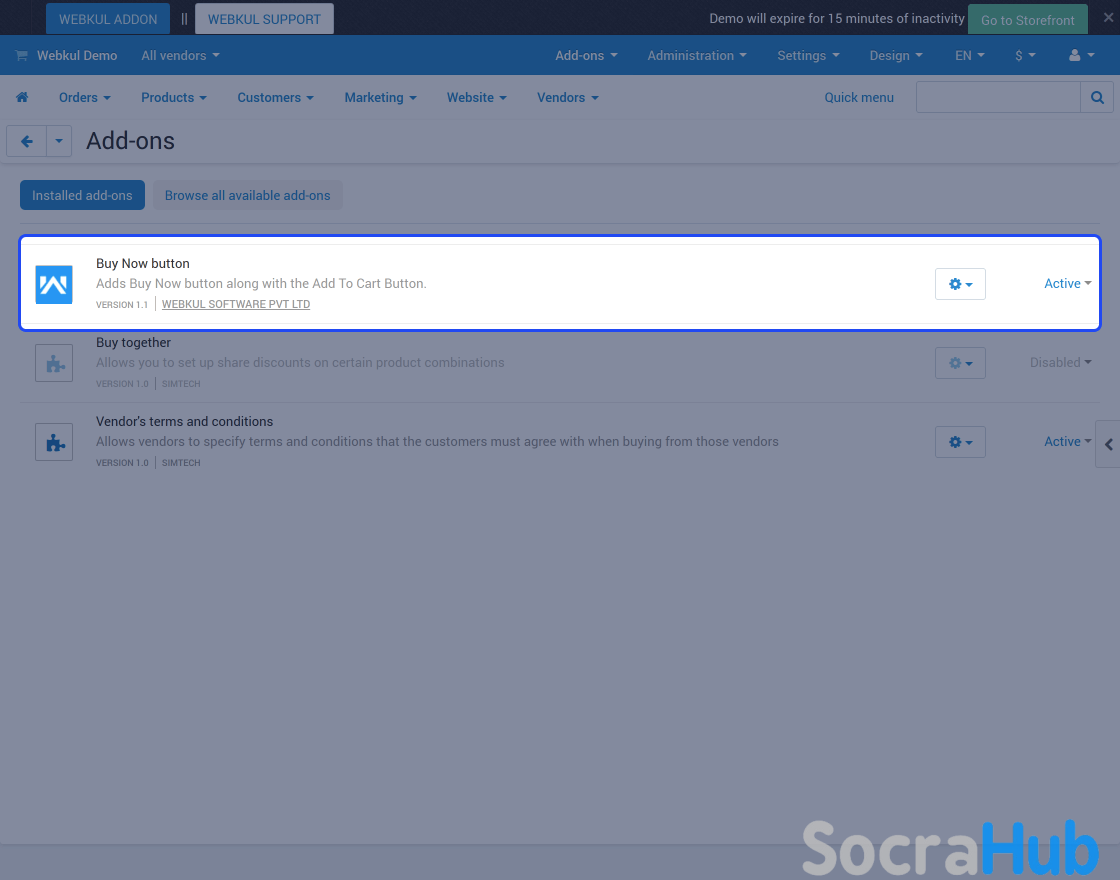This screenshot has height=880, width=1120.
Task: Change Buy together Disabled status
Action: coord(1060,362)
